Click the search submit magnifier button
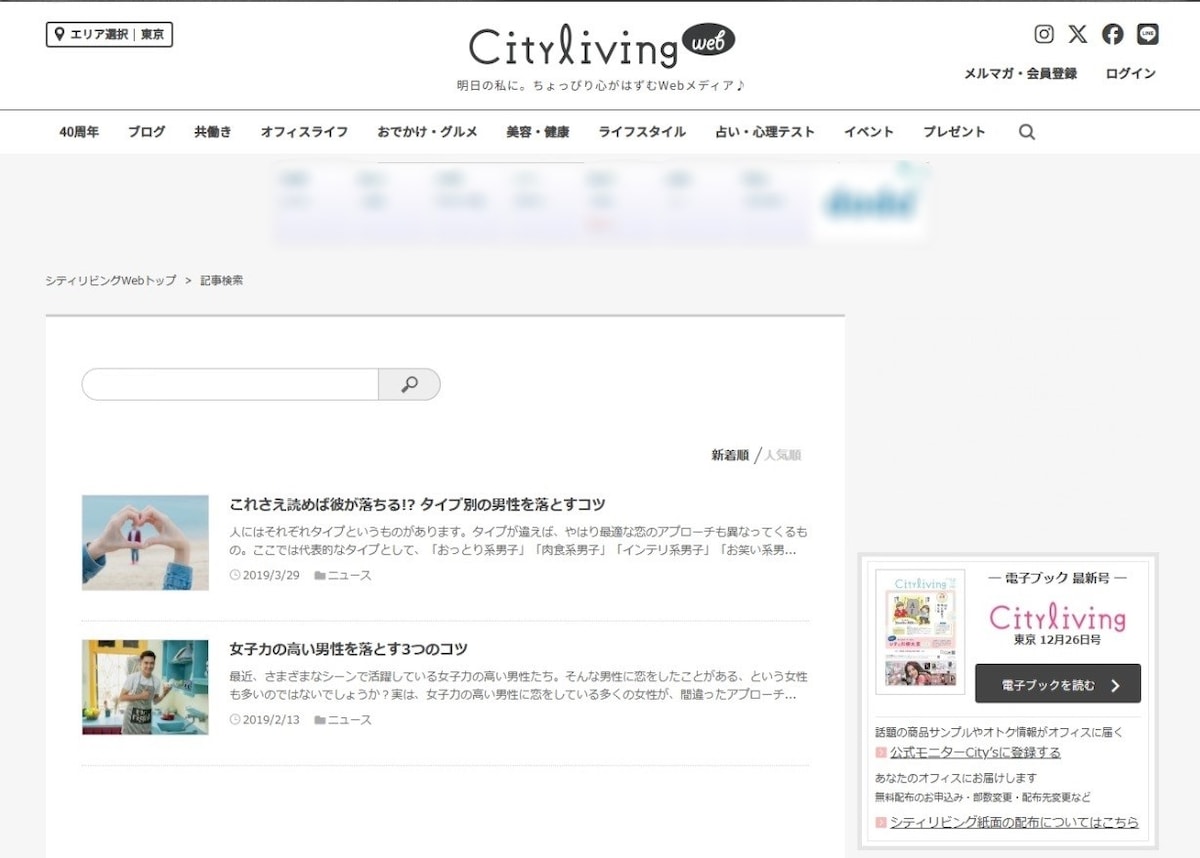 coord(409,384)
